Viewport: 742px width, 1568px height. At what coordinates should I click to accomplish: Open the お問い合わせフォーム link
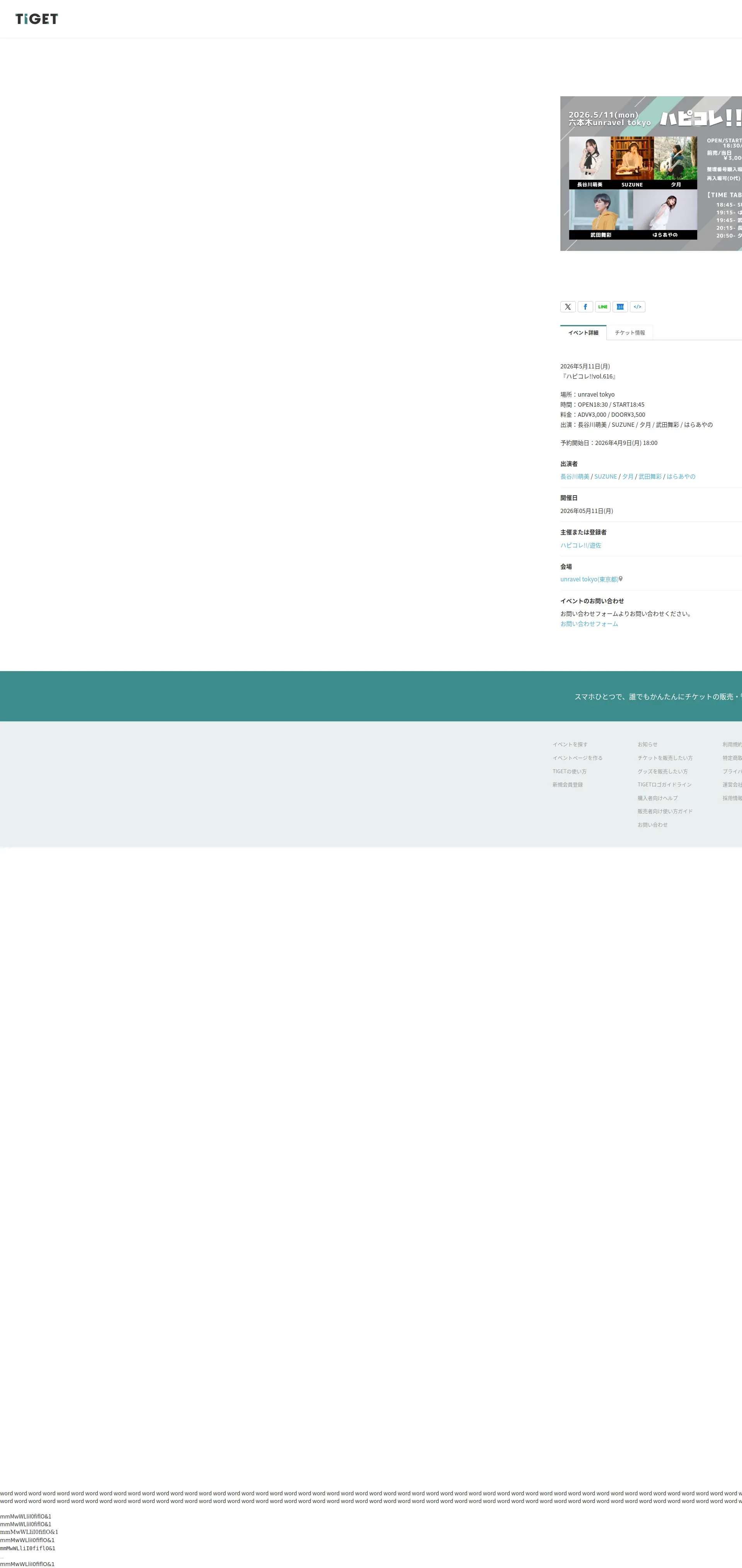(589, 624)
